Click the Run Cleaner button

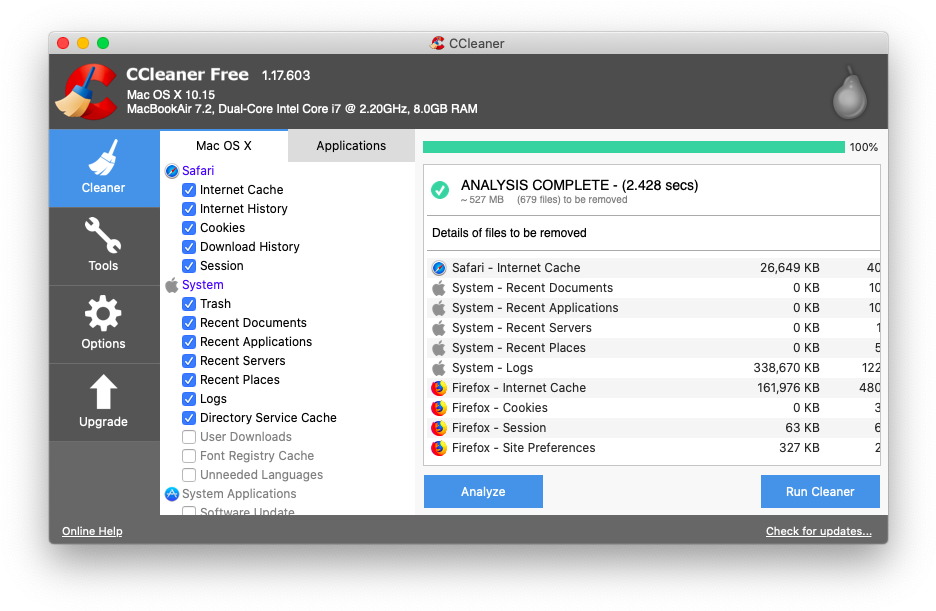820,492
